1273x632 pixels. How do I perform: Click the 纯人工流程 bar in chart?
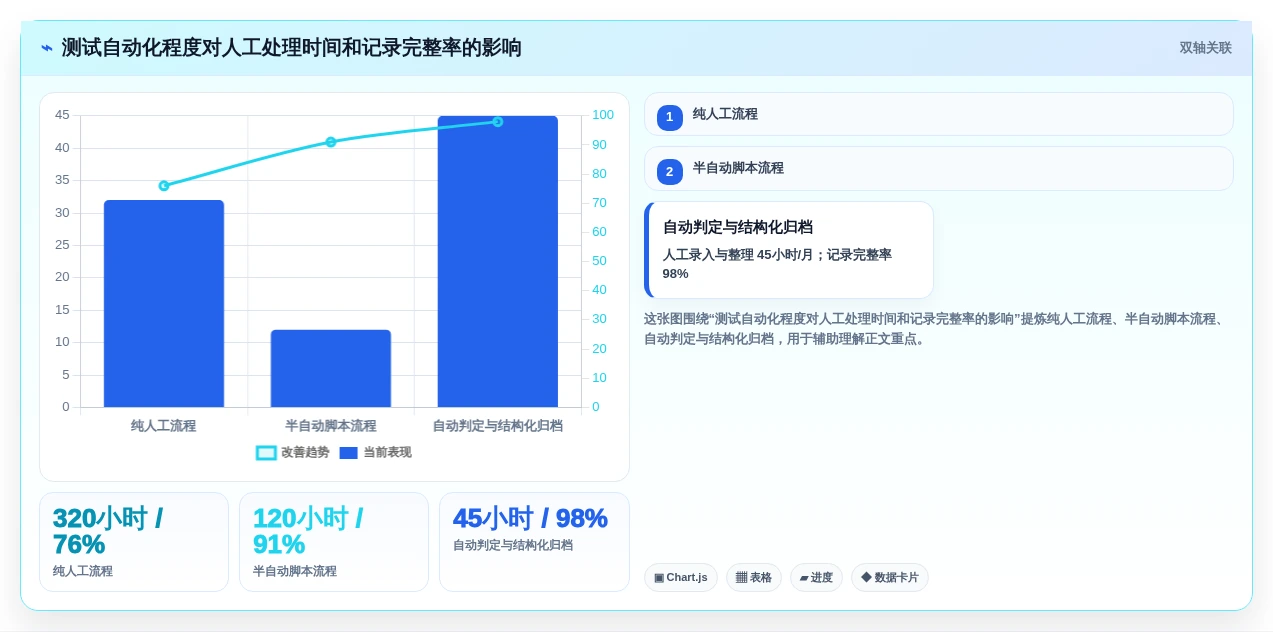[164, 304]
